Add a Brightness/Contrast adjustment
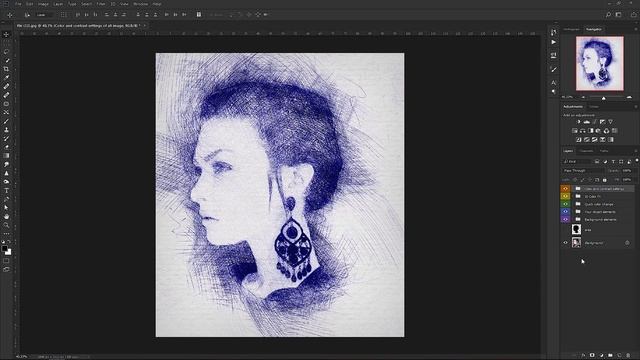This screenshot has width=640, height=360. coord(578,122)
